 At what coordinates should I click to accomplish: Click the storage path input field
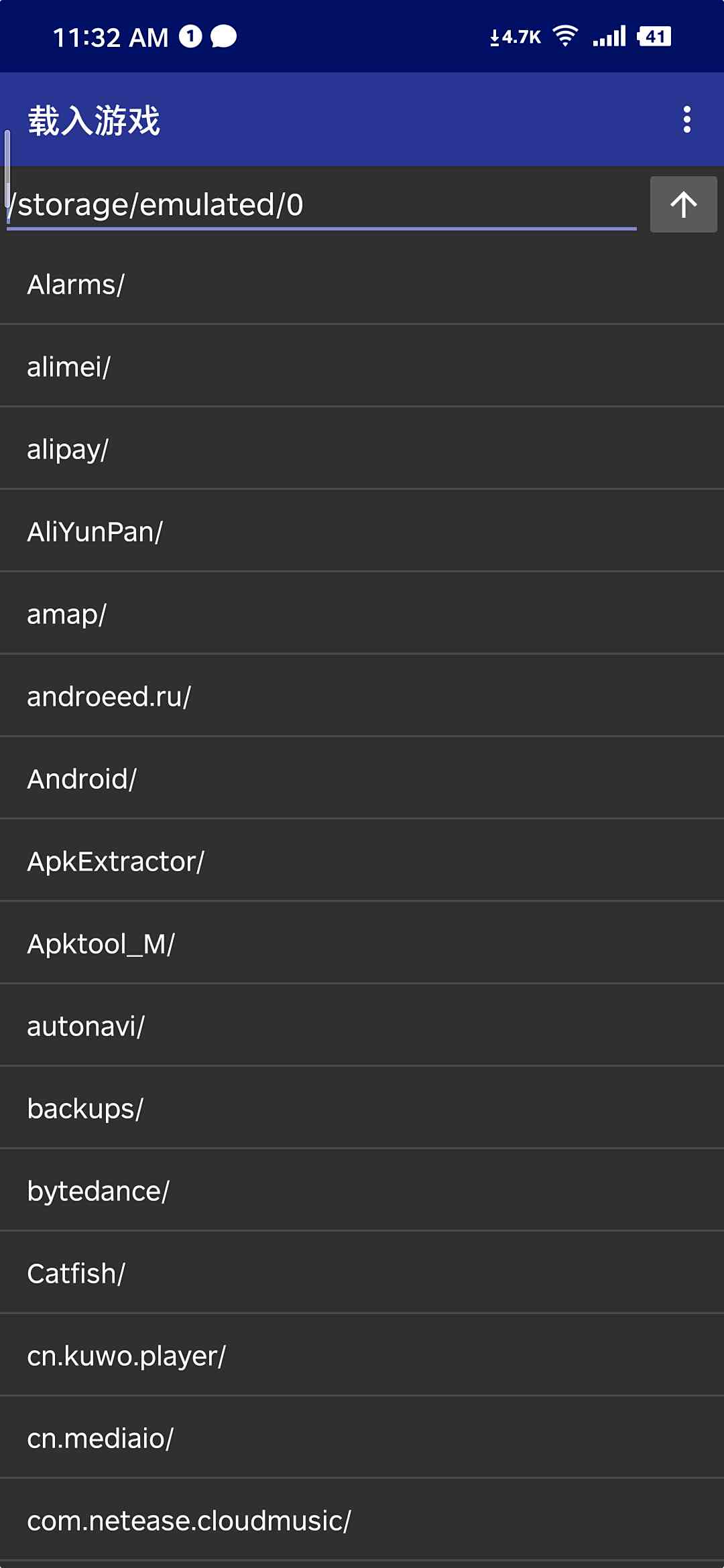322,205
